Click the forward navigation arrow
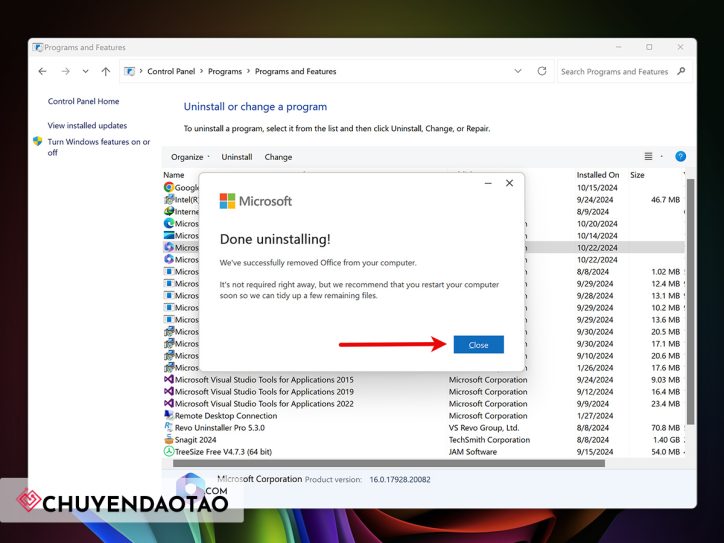The height and width of the screenshot is (543, 724). (66, 71)
